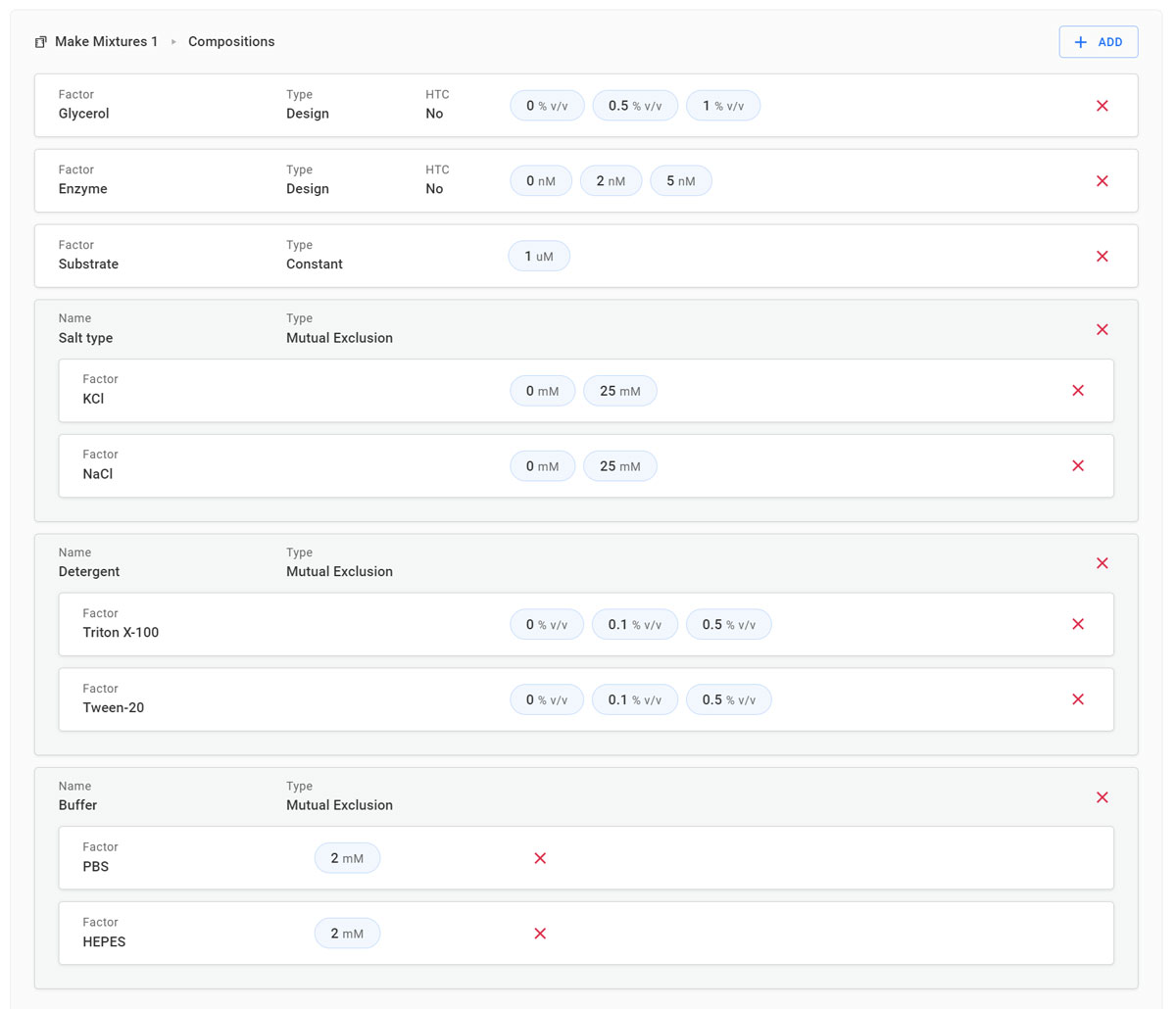The image size is (1176, 1009).
Task: Select the 0.5 % v/v Glycerol chip
Action: [634, 106]
